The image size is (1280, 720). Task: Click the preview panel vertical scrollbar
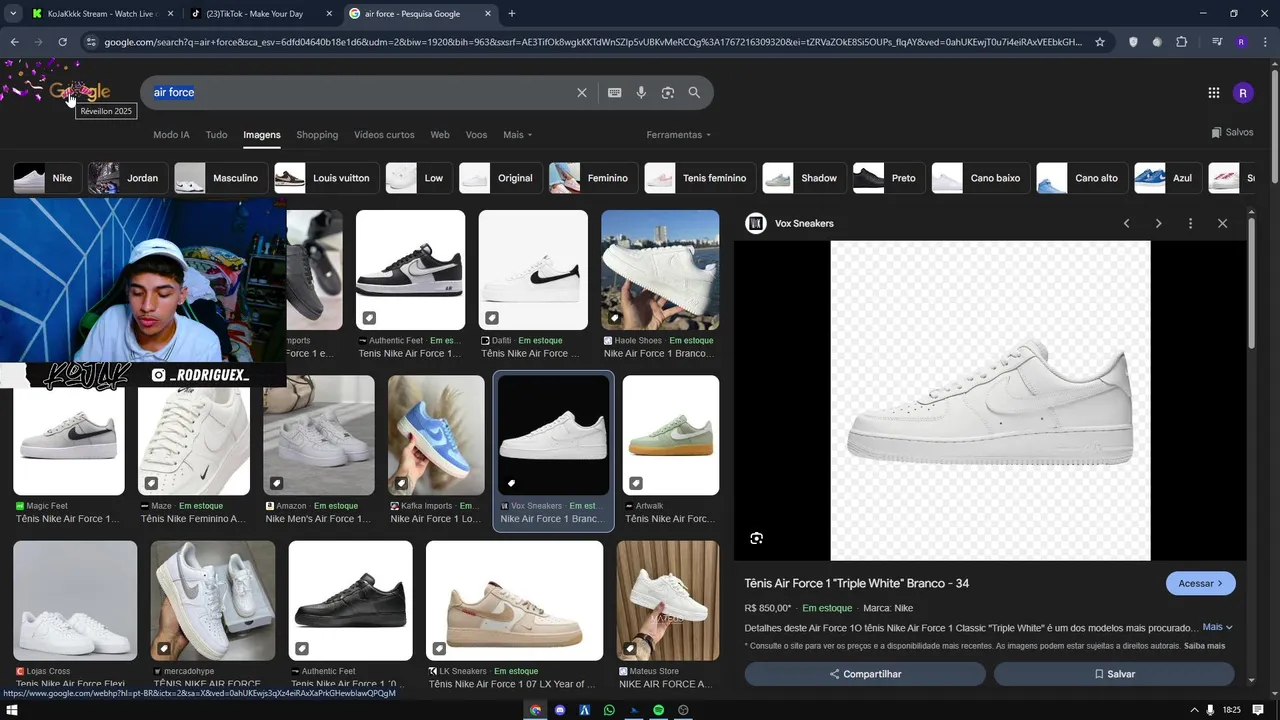(1251, 285)
